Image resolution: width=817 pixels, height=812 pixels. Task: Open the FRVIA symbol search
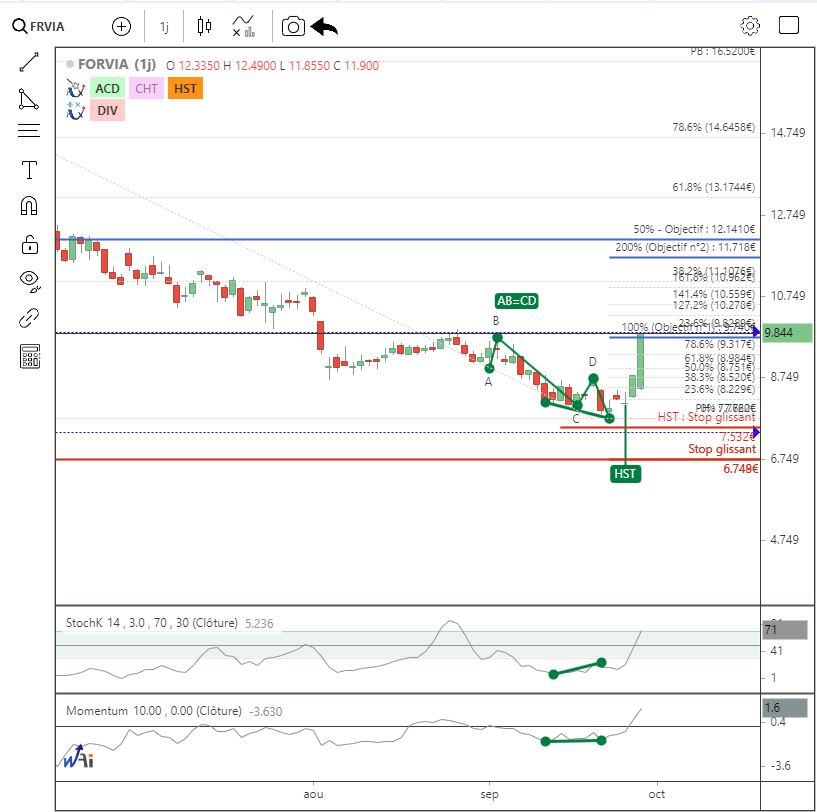point(38,26)
